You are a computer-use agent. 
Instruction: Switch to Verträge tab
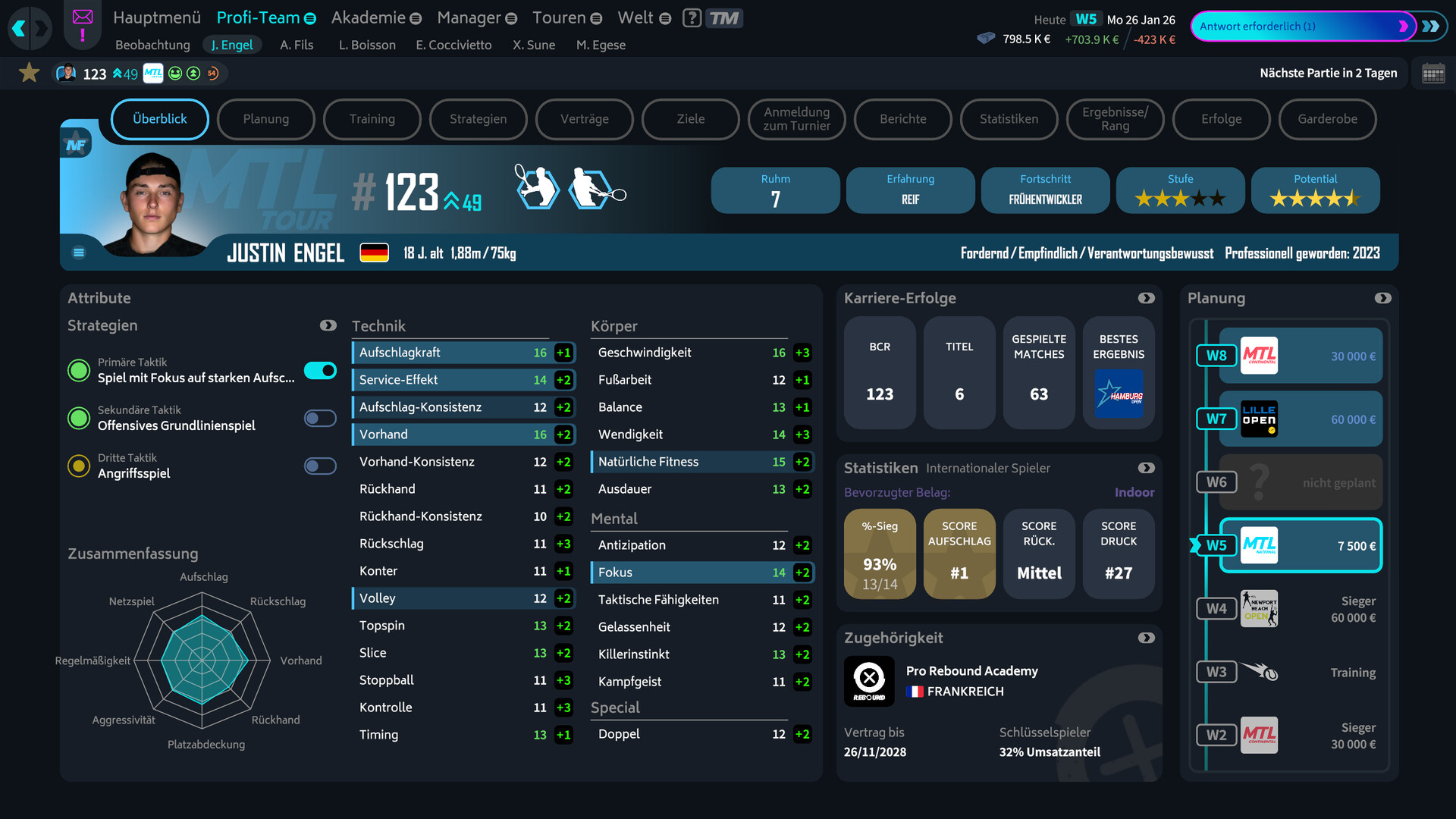584,119
